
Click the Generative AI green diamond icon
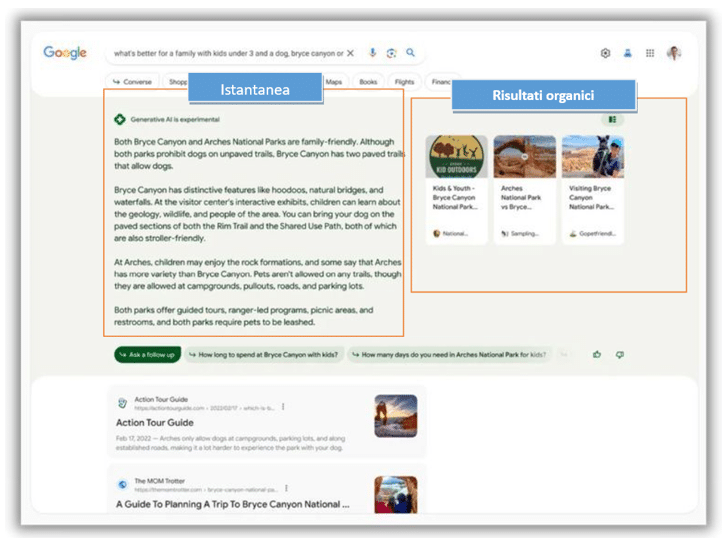120,119
